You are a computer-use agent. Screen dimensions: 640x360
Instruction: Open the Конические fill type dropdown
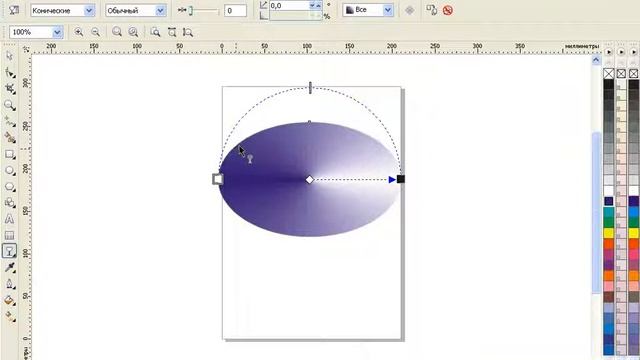click(89, 11)
